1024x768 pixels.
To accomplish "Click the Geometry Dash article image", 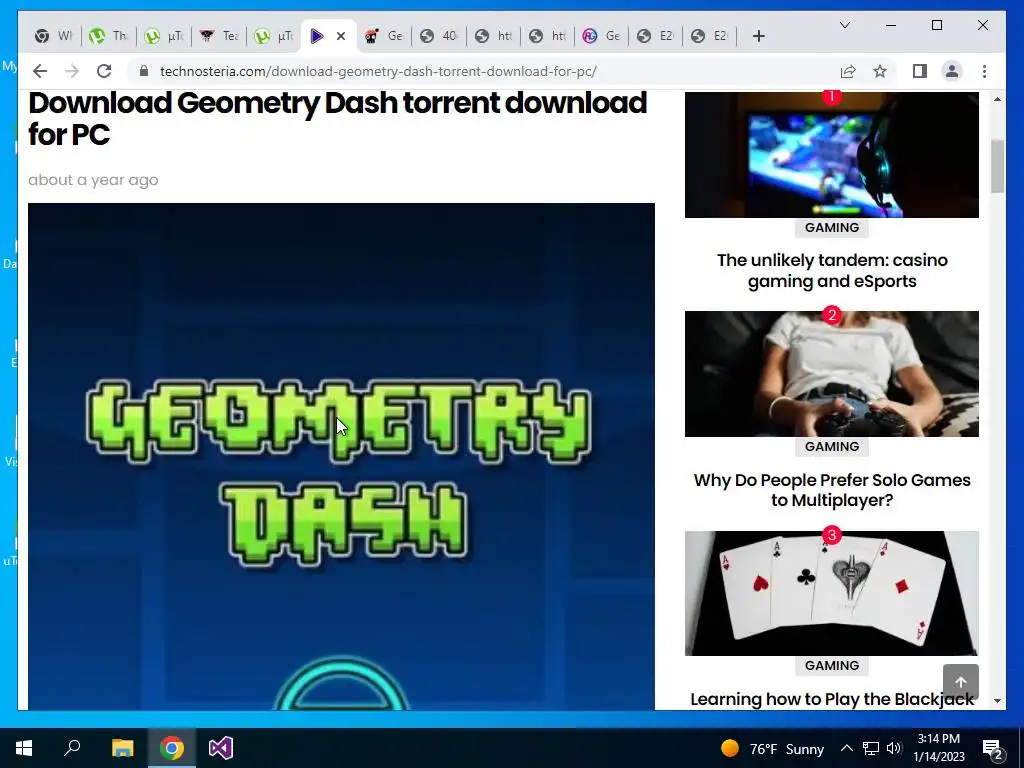I will pyautogui.click(x=341, y=456).
